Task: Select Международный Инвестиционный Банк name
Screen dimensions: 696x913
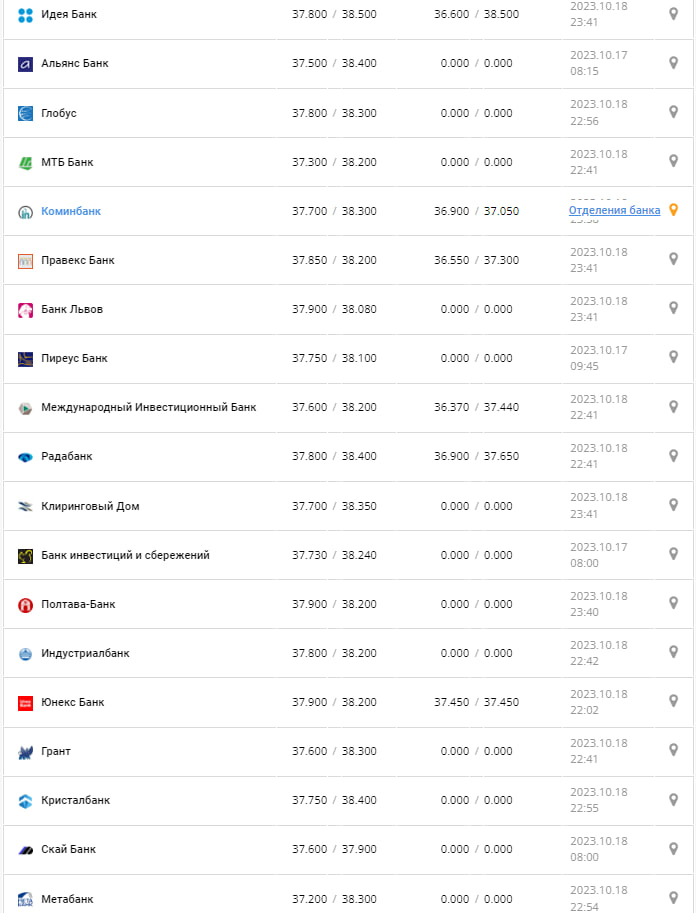Action: (x=148, y=407)
